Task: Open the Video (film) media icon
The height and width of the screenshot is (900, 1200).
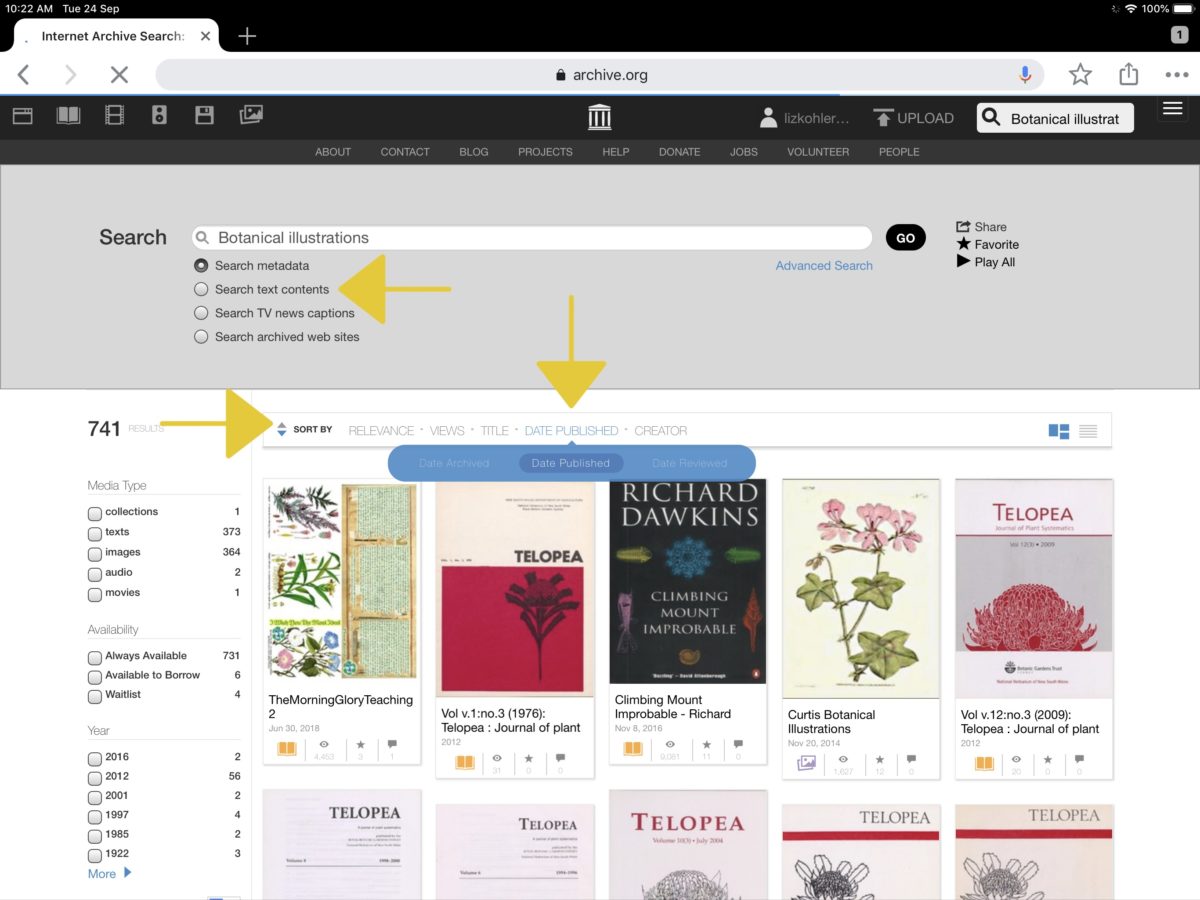Action: click(114, 116)
